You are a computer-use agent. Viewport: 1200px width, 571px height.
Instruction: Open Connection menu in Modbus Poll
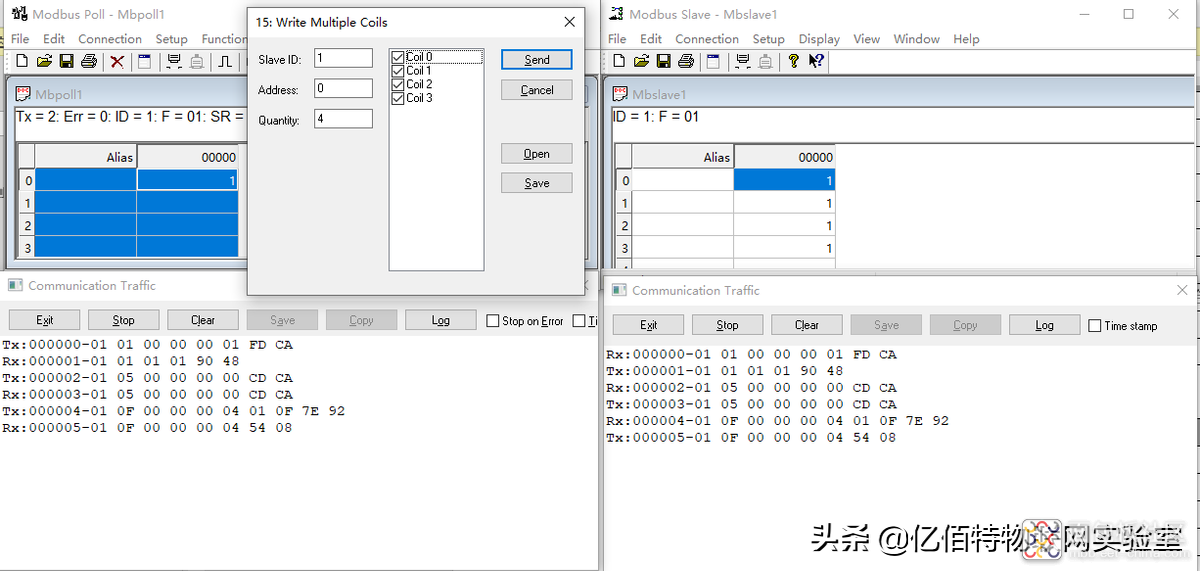pos(110,39)
